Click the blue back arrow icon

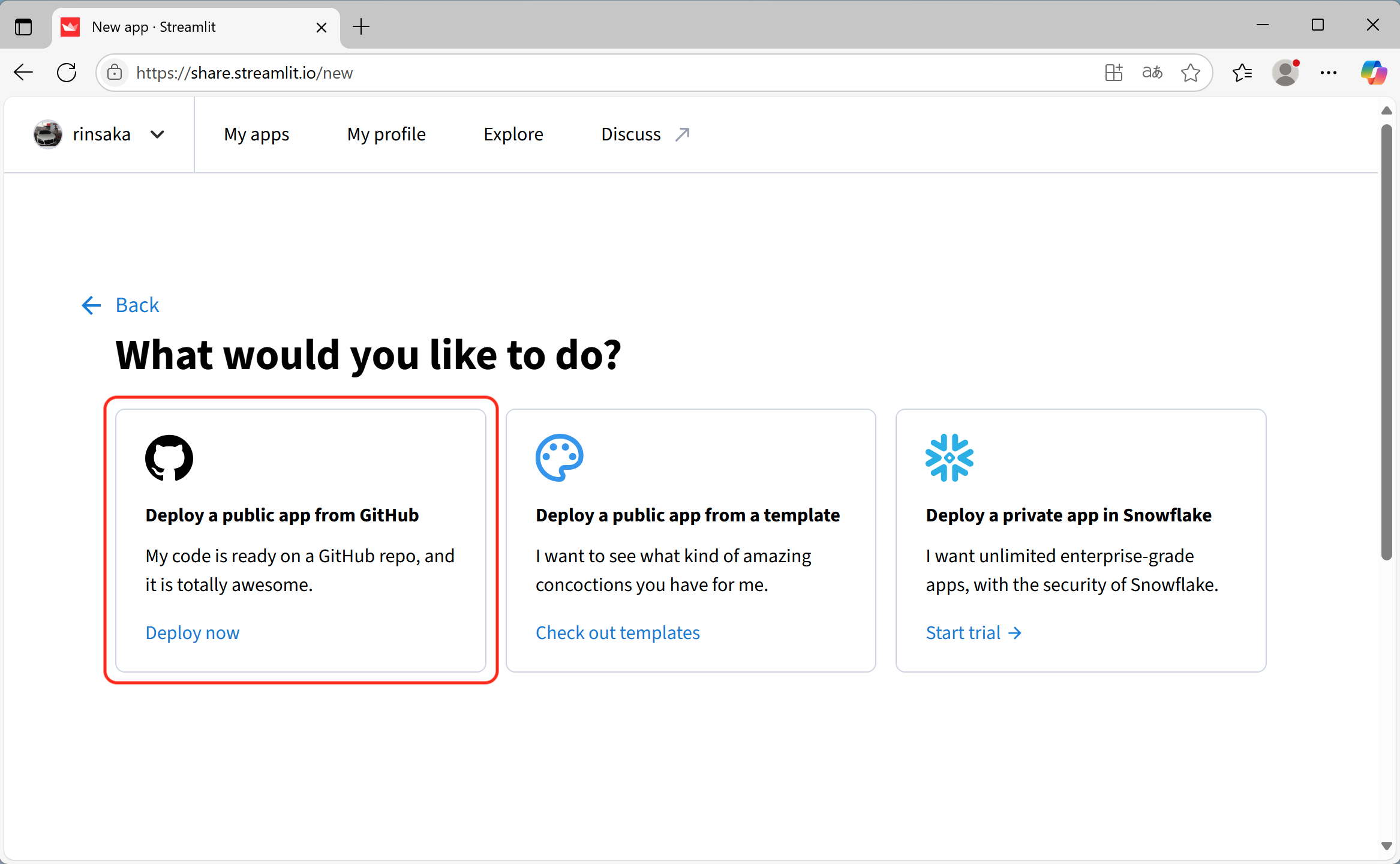[91, 305]
